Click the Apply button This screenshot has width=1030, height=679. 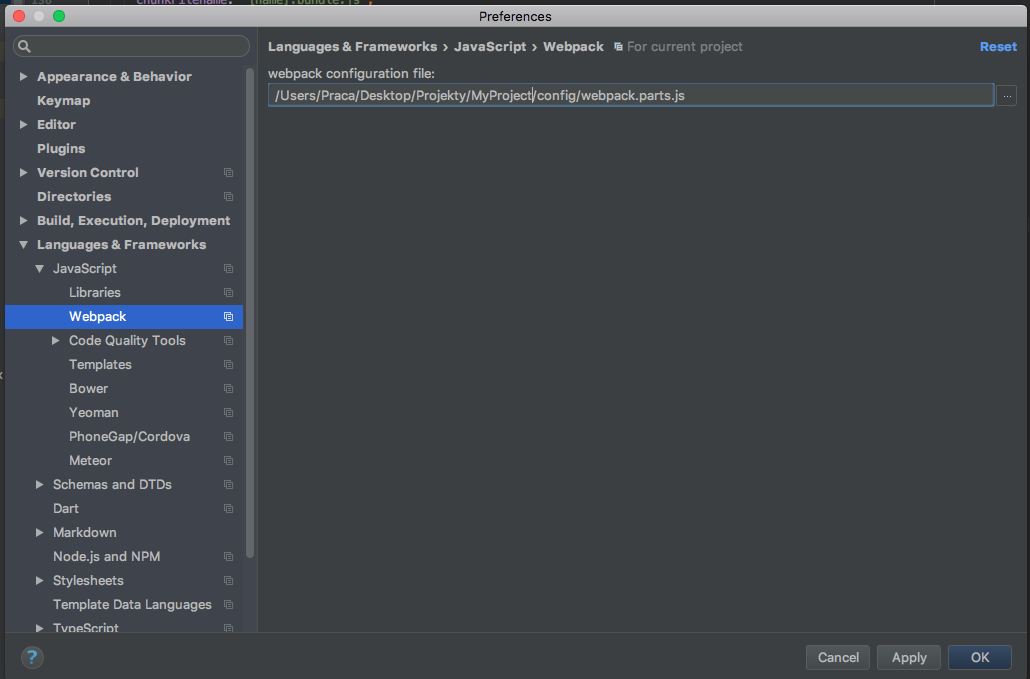click(909, 657)
